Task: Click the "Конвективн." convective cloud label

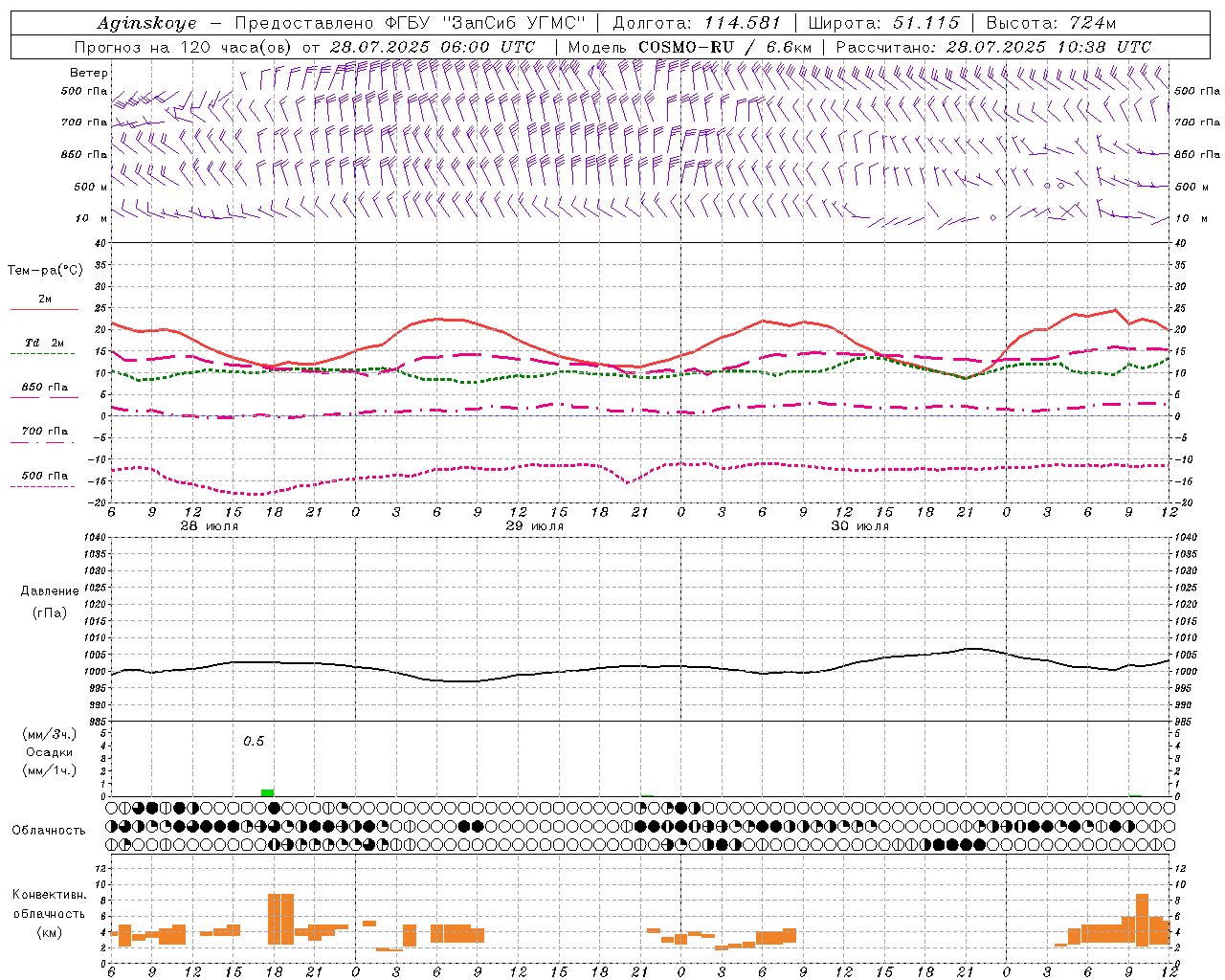Action: [49, 895]
